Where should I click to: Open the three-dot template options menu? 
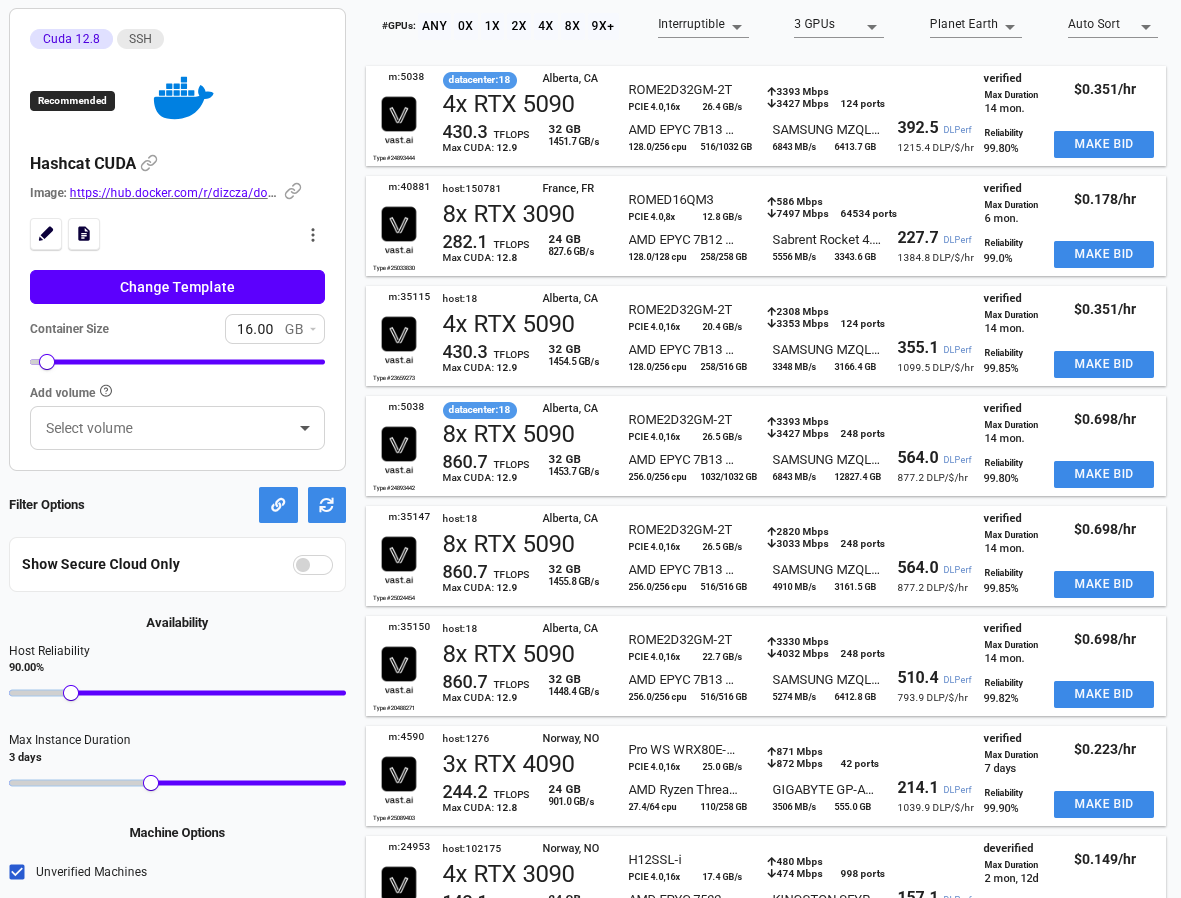point(313,235)
